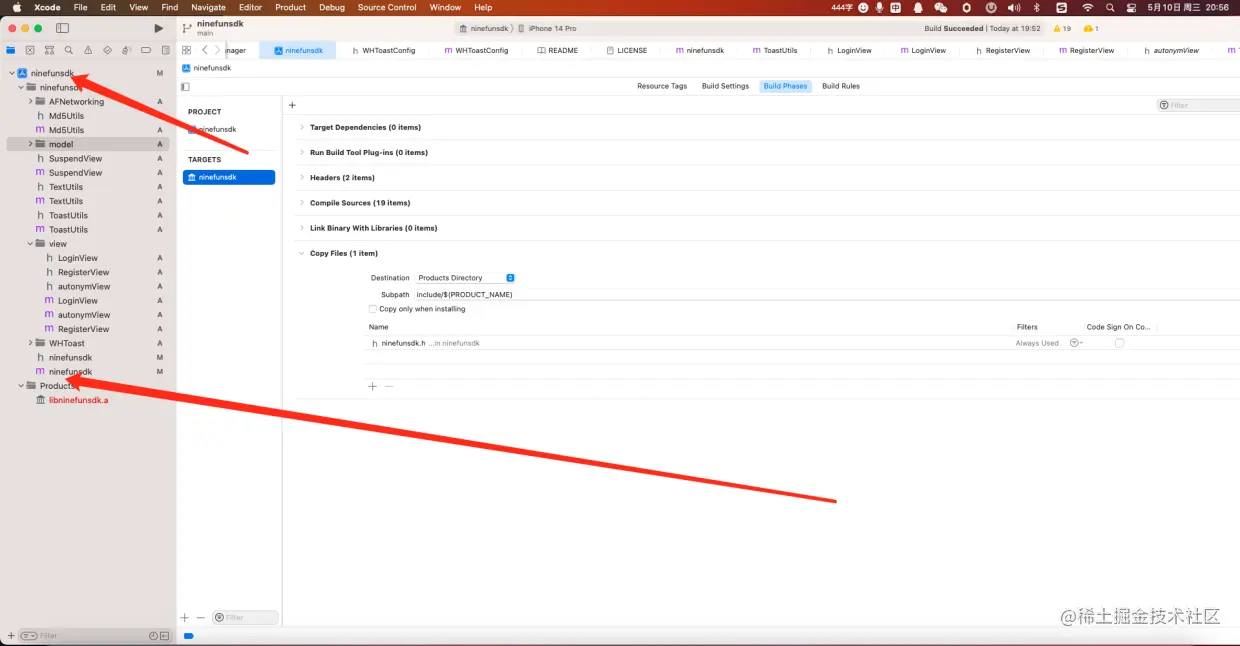Expand Link Binary With Libraries section

pos(302,228)
